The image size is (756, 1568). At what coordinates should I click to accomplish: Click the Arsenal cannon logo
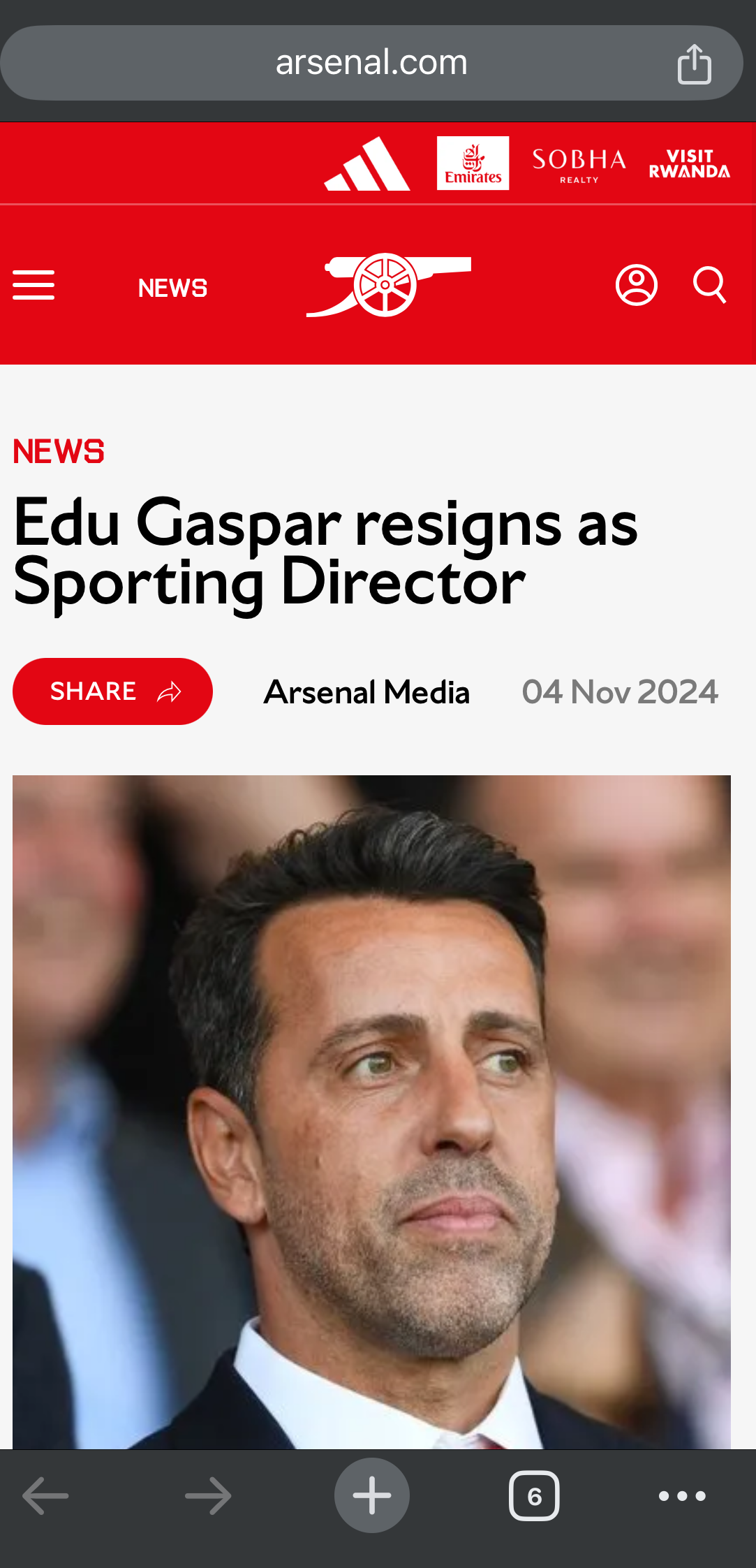coord(388,285)
